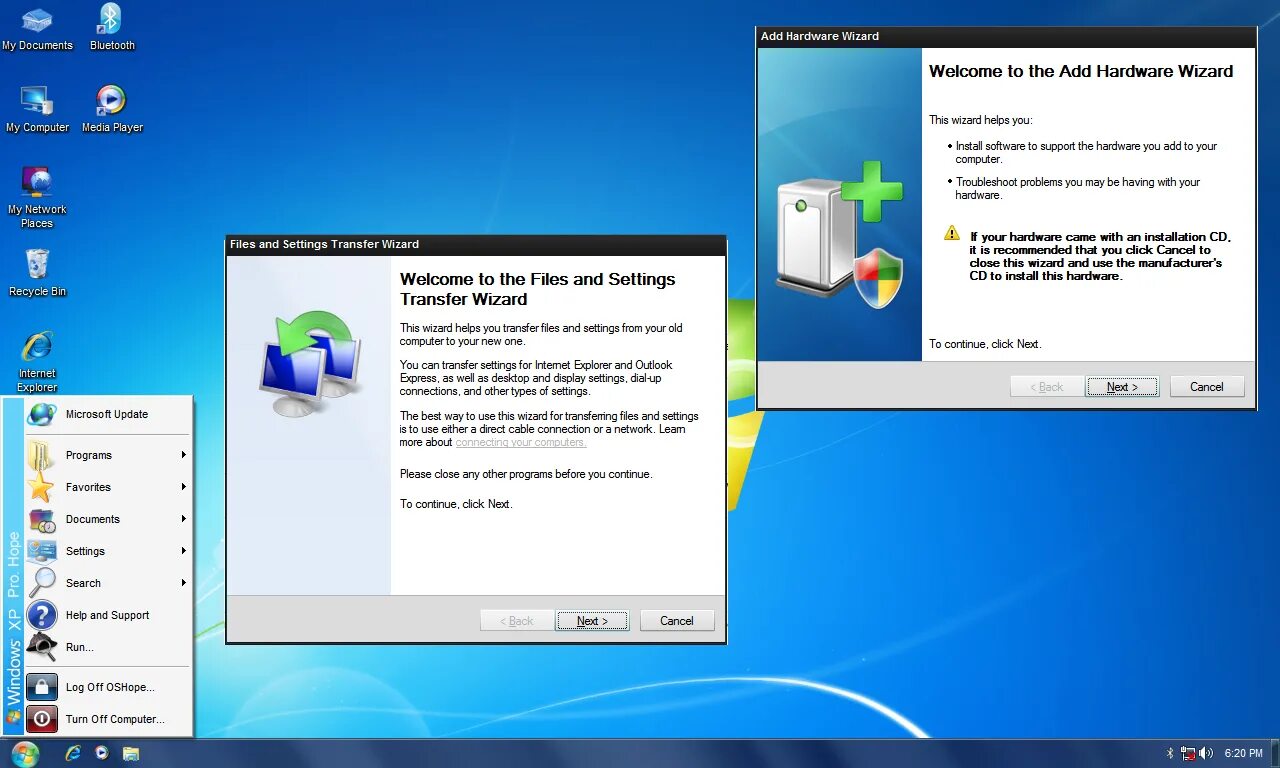The width and height of the screenshot is (1280, 768).
Task: Open Help and Support from the Start menu
Action: tap(108, 615)
